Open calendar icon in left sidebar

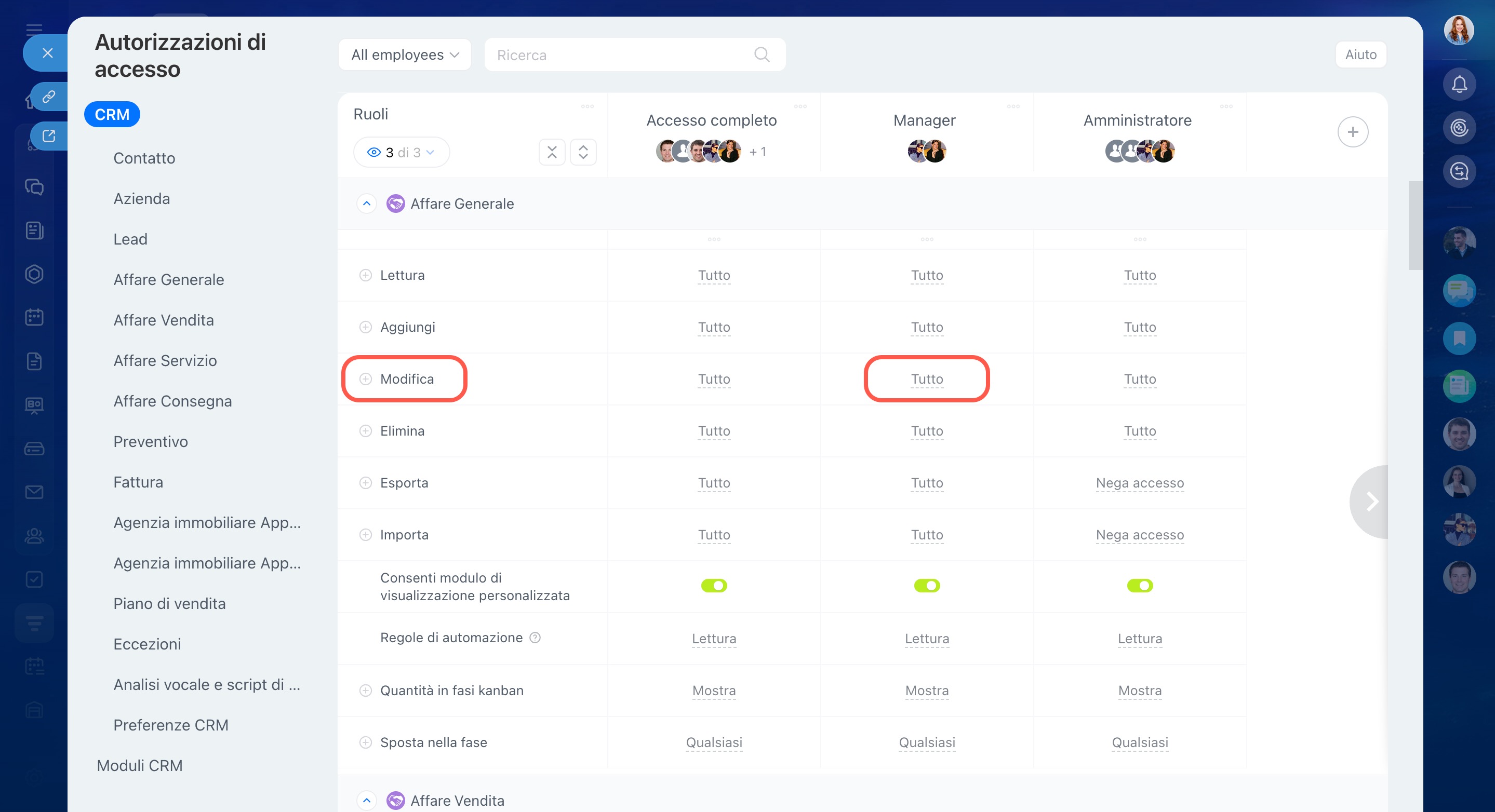click(x=34, y=317)
